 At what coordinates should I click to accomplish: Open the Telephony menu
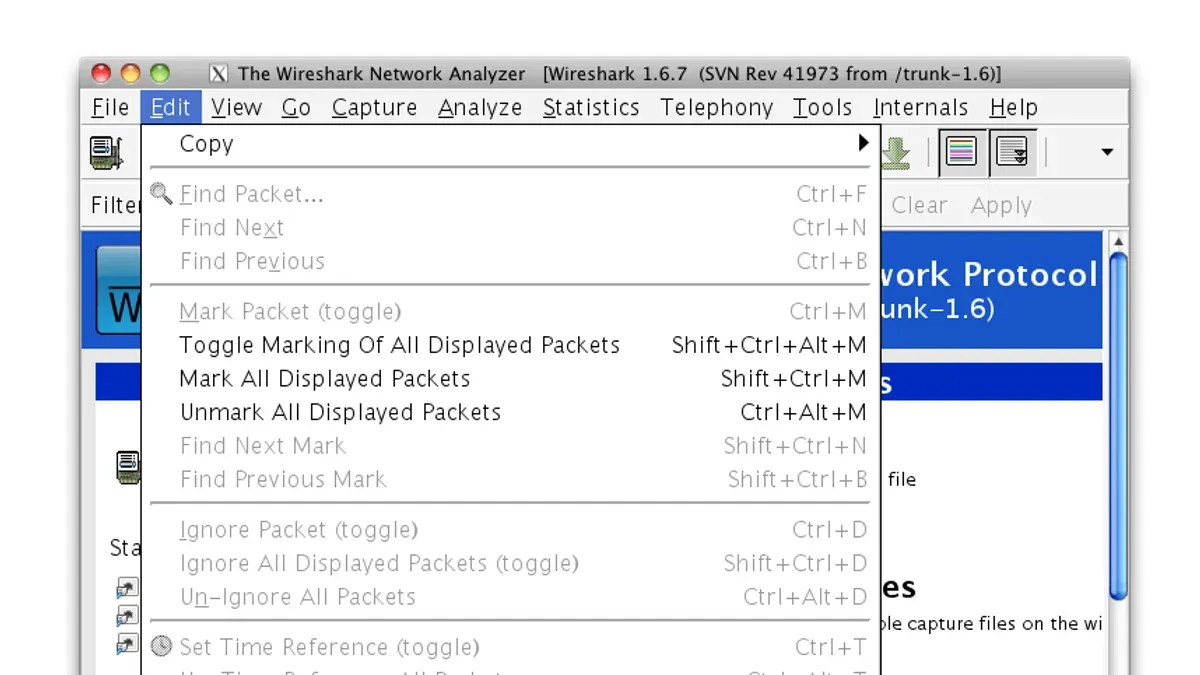(716, 107)
